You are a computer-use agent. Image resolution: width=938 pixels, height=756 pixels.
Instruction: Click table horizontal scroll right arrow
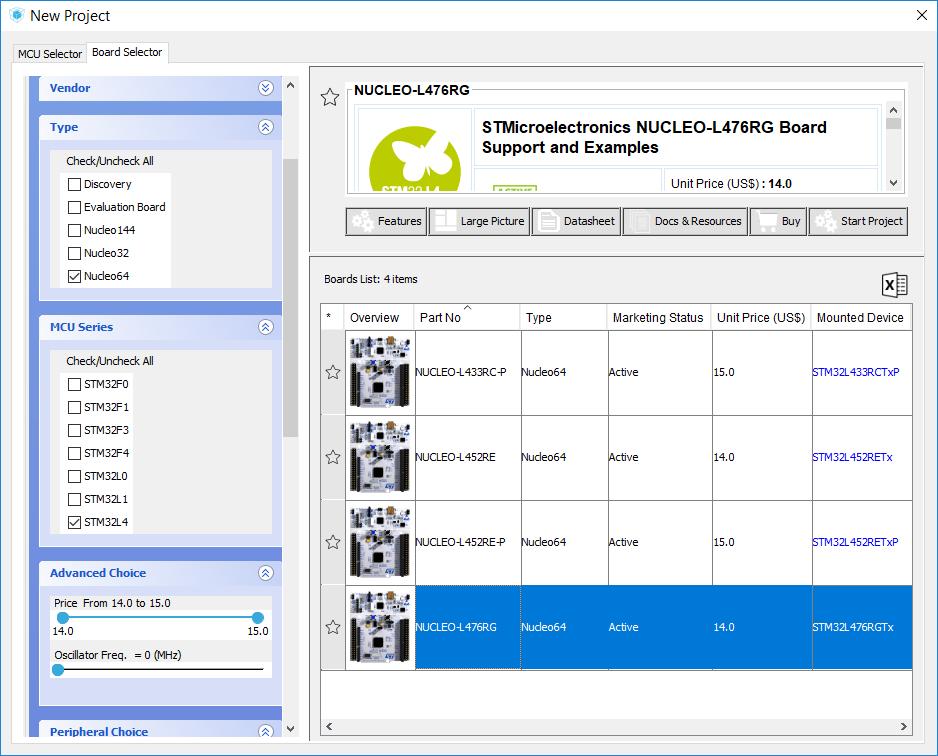pyautogui.click(x=903, y=726)
